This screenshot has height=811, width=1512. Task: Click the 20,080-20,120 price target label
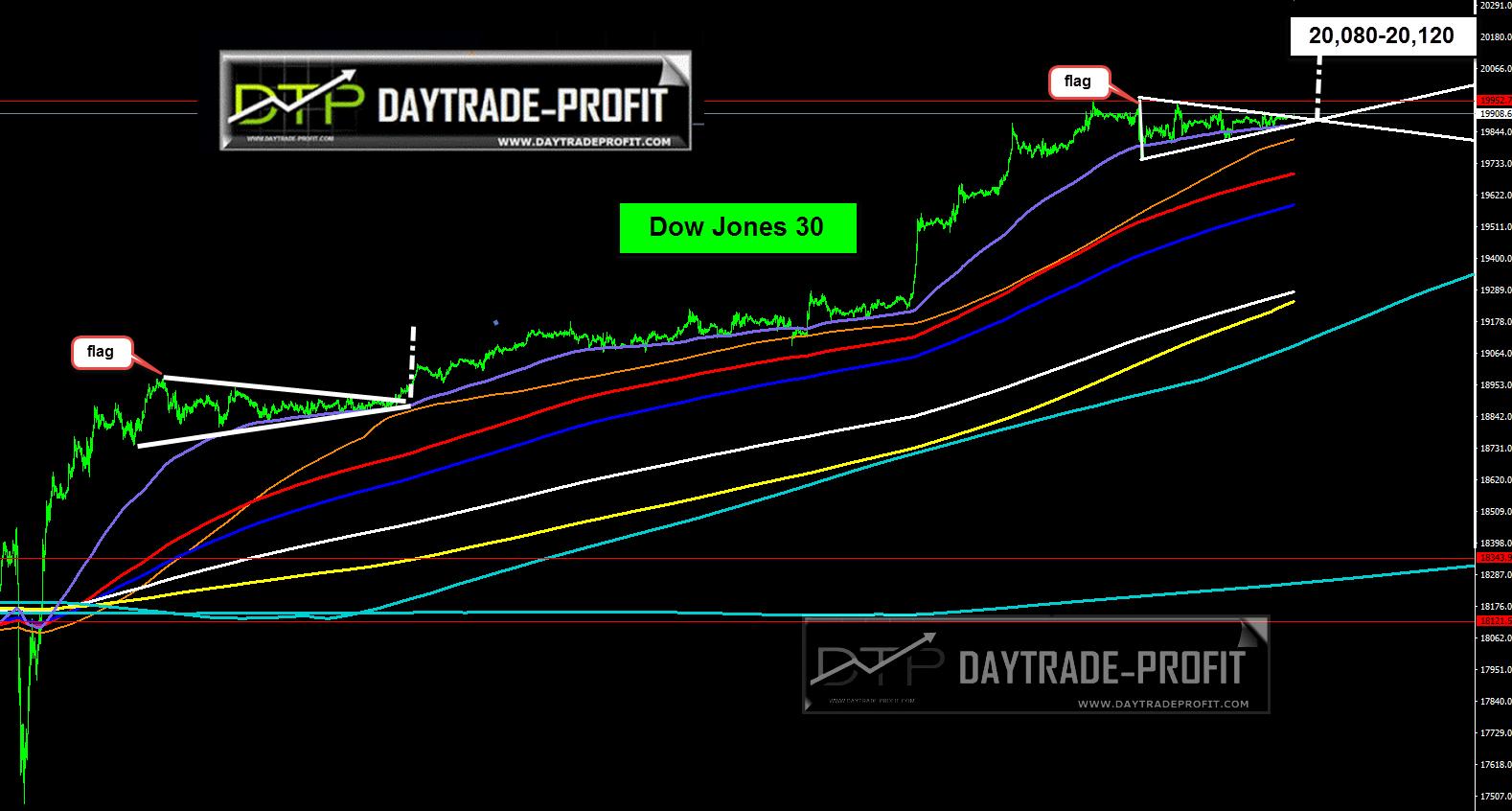click(1382, 35)
